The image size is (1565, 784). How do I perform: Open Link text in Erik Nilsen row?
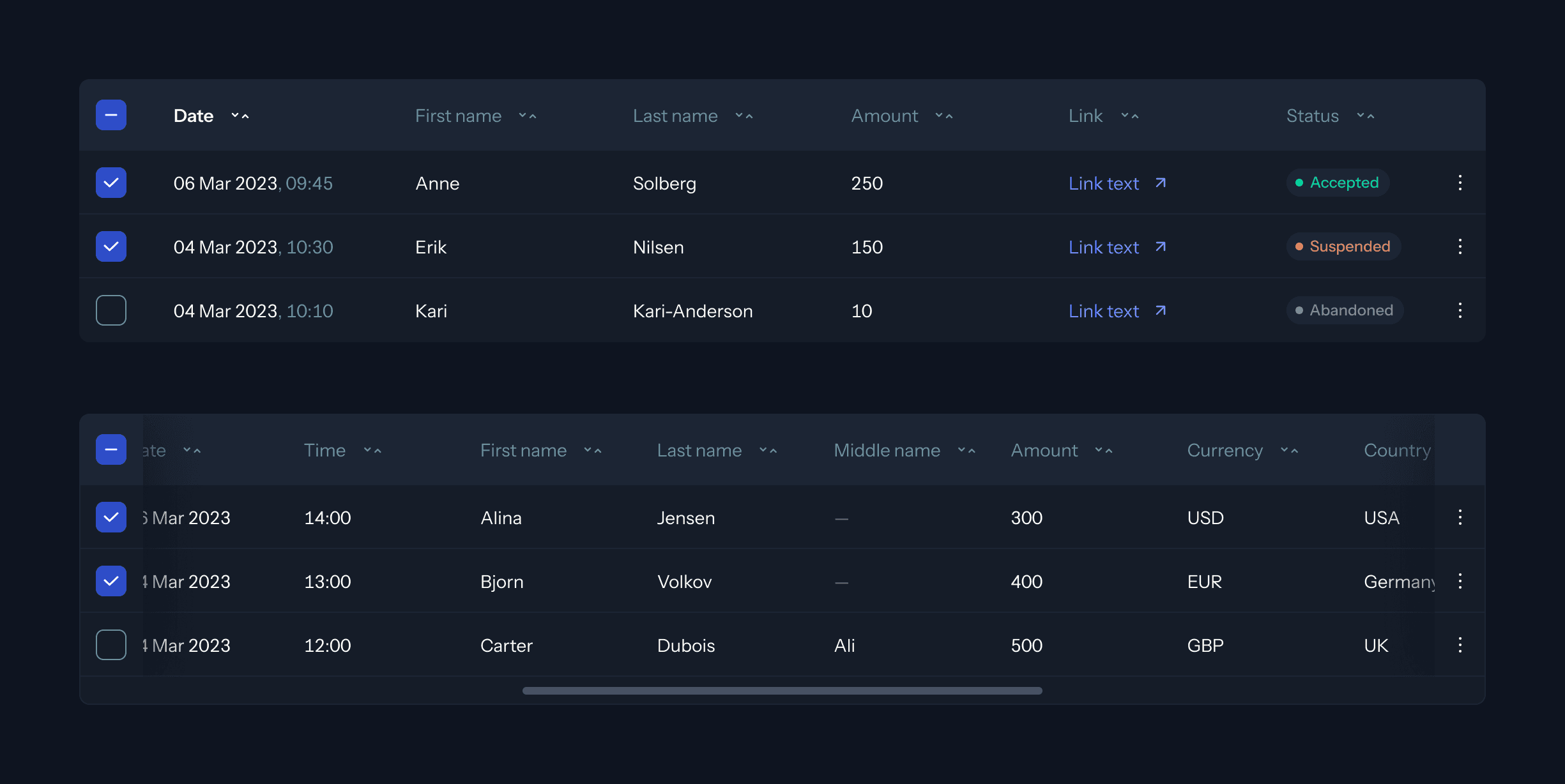click(1104, 247)
